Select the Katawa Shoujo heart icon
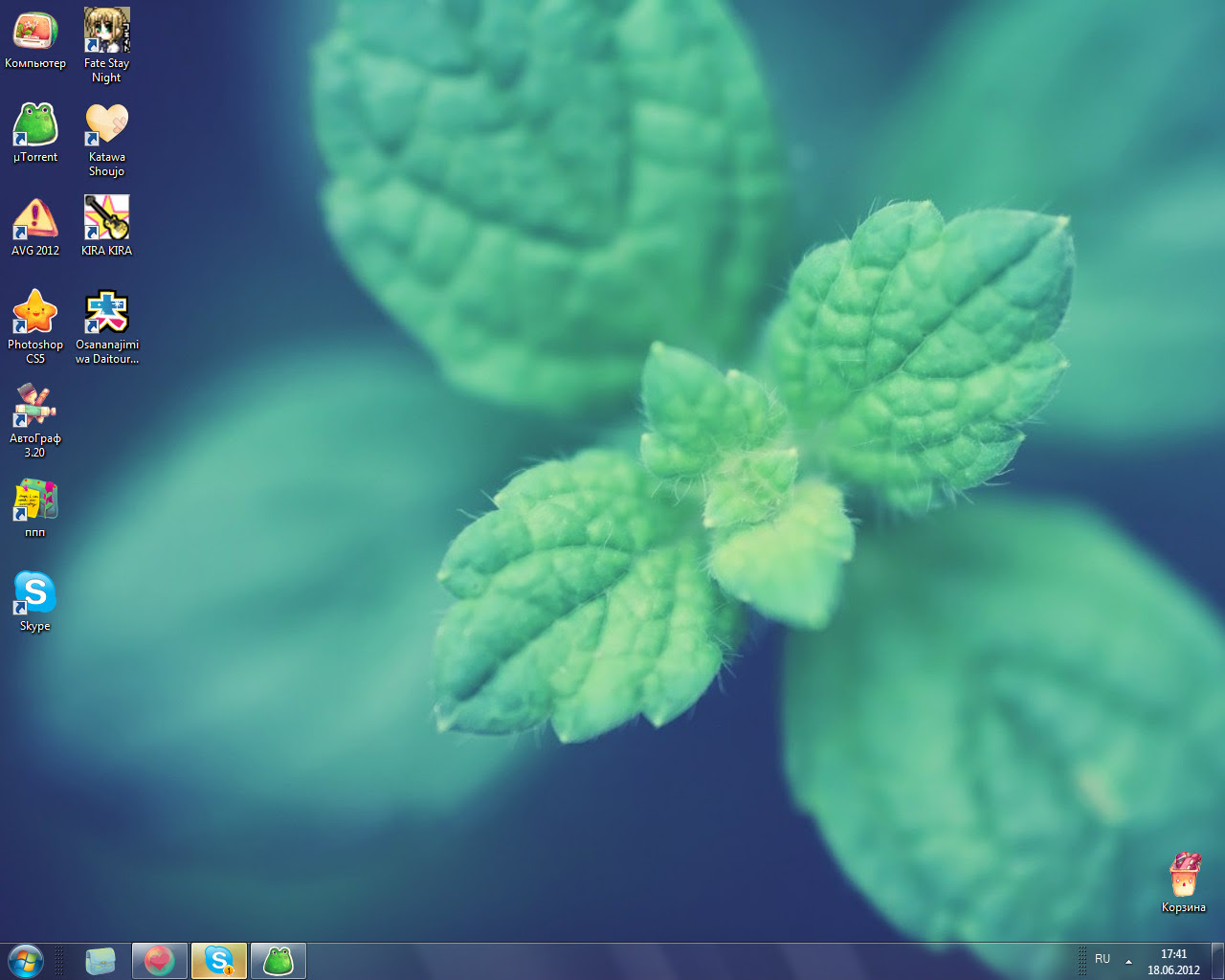The height and width of the screenshot is (980, 1225). 106,140
